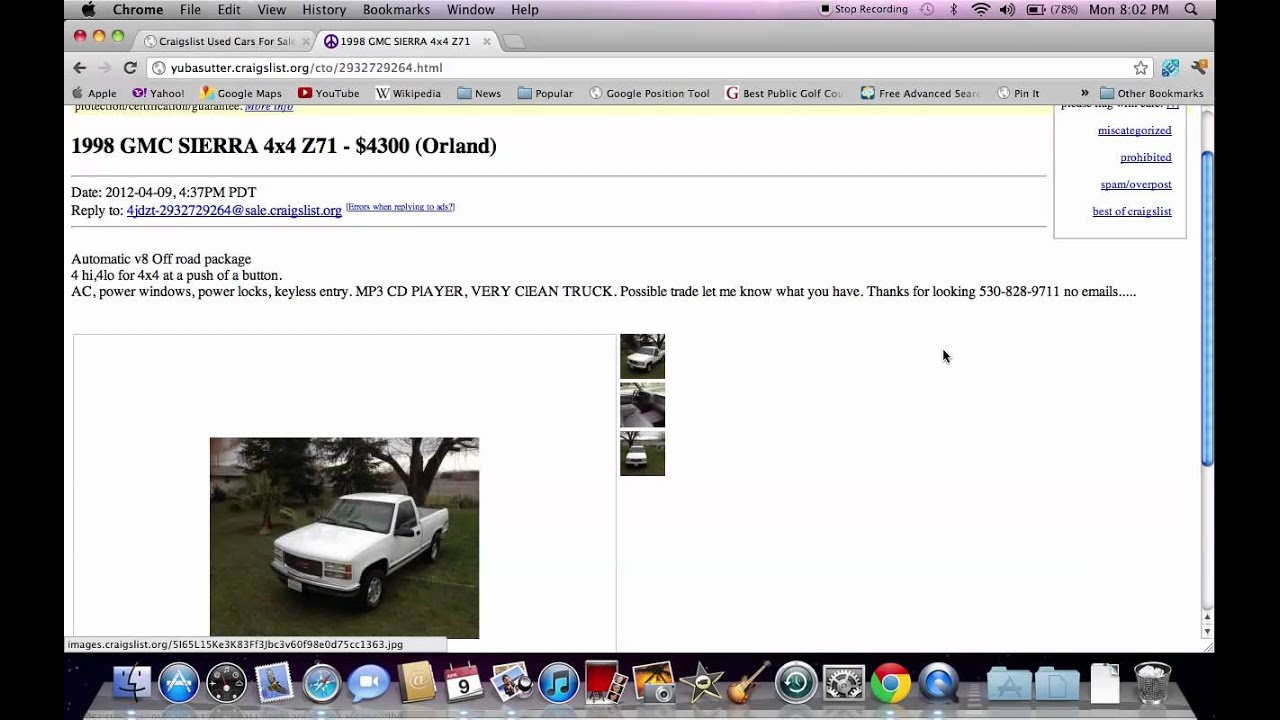Screen dimensions: 1280x720
Task: Reload the page with the refresh icon
Action: click(130, 67)
